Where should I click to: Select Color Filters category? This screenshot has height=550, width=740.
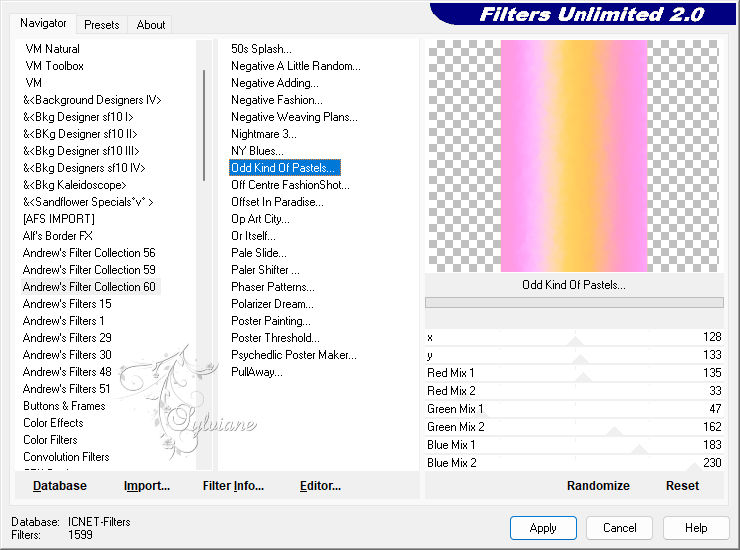pos(50,440)
